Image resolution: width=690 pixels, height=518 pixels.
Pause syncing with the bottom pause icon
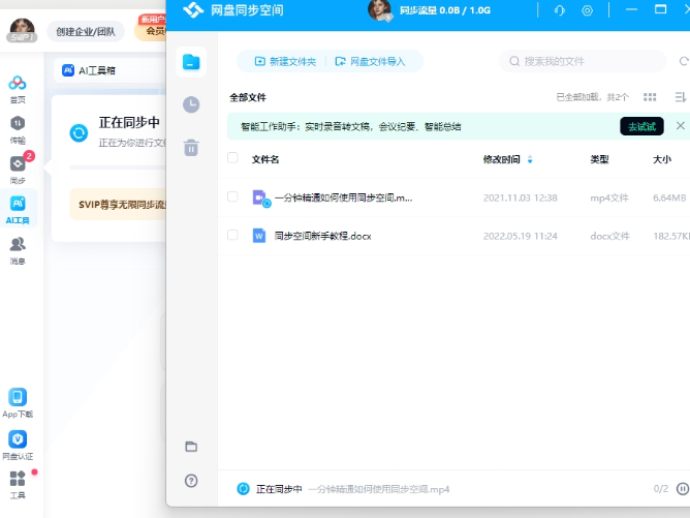click(683, 489)
